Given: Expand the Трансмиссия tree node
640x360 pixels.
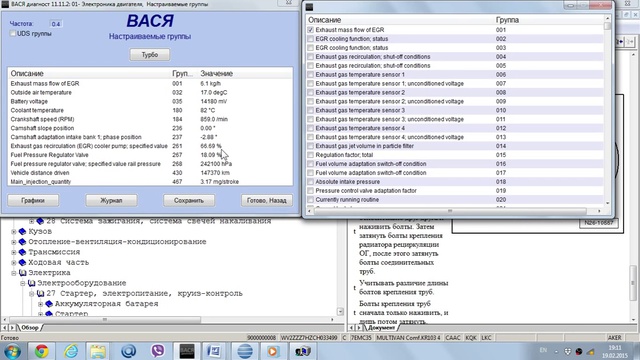Looking at the screenshot, I should [x=14, y=252].
